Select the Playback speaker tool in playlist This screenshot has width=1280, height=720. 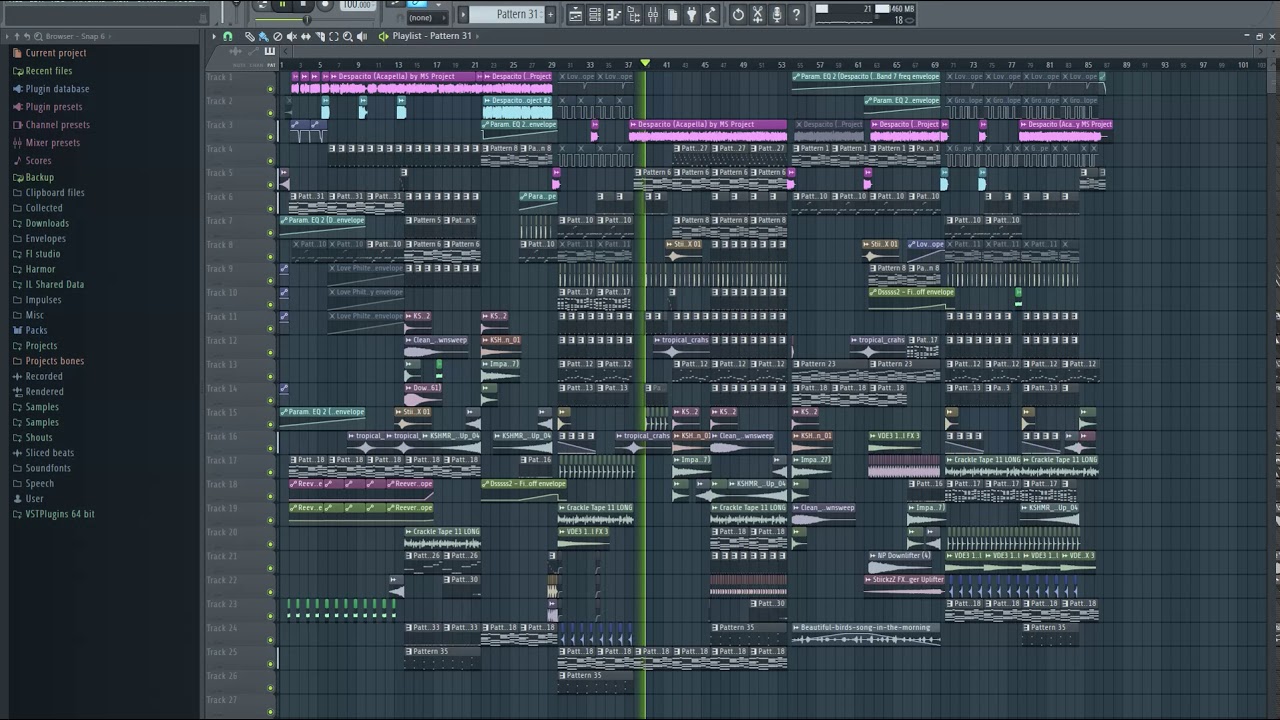point(362,36)
